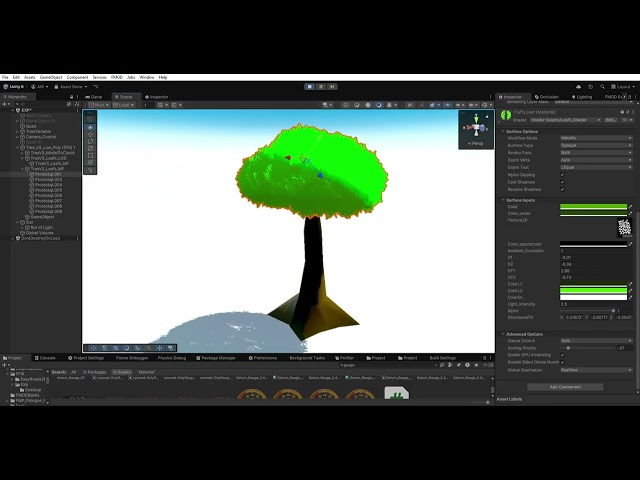The width and height of the screenshot is (640, 480).
Task: Click the Color eyedropper icon
Action: point(630,207)
